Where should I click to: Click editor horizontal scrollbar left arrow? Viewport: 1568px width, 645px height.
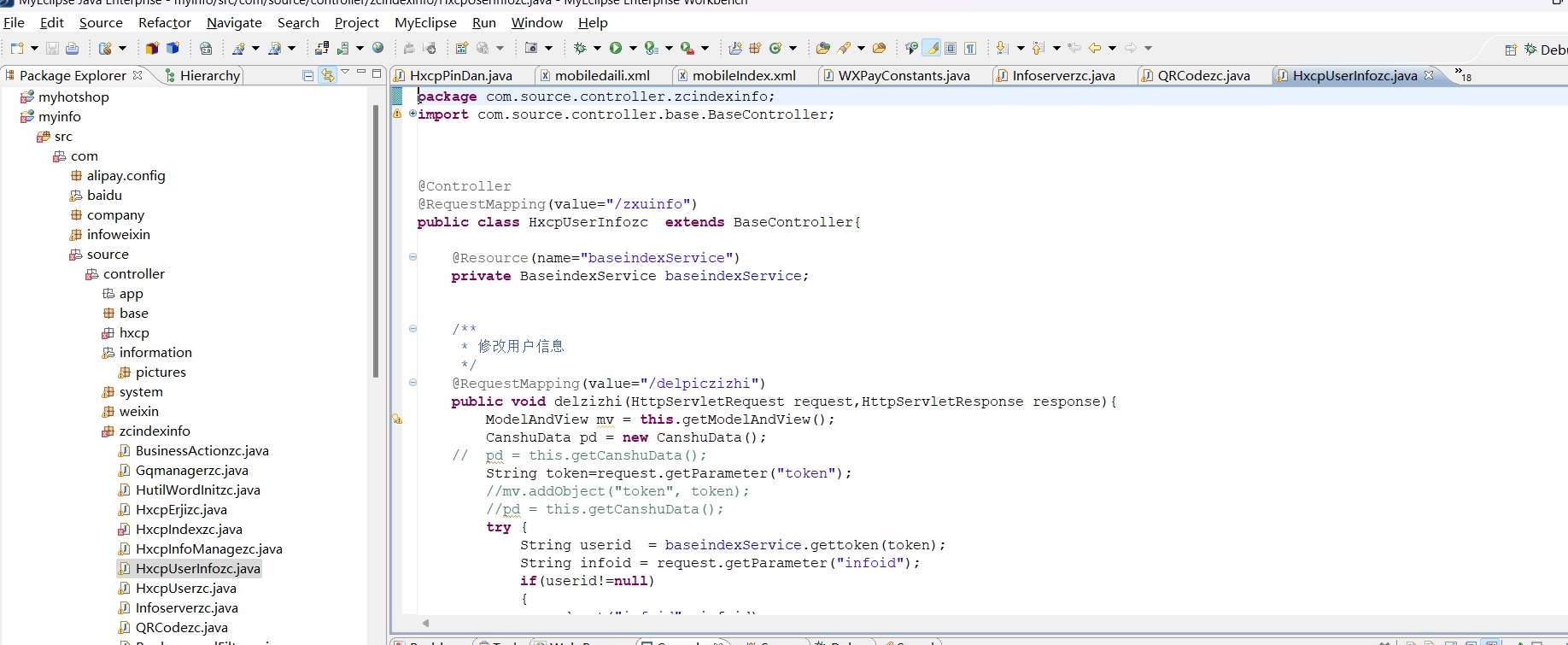426,624
